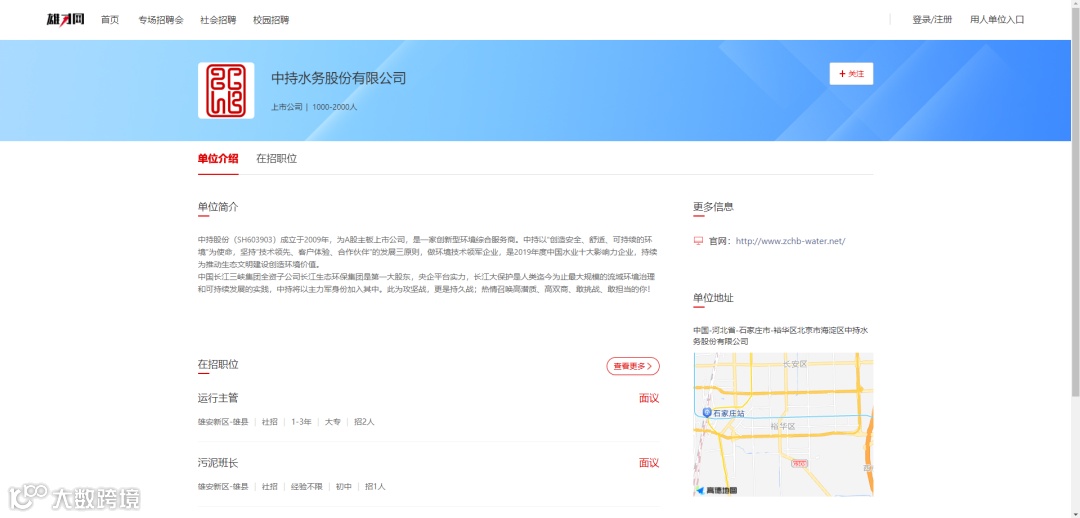The height and width of the screenshot is (518, 1080).
Task: Open the official website URL link
Action: [790, 241]
